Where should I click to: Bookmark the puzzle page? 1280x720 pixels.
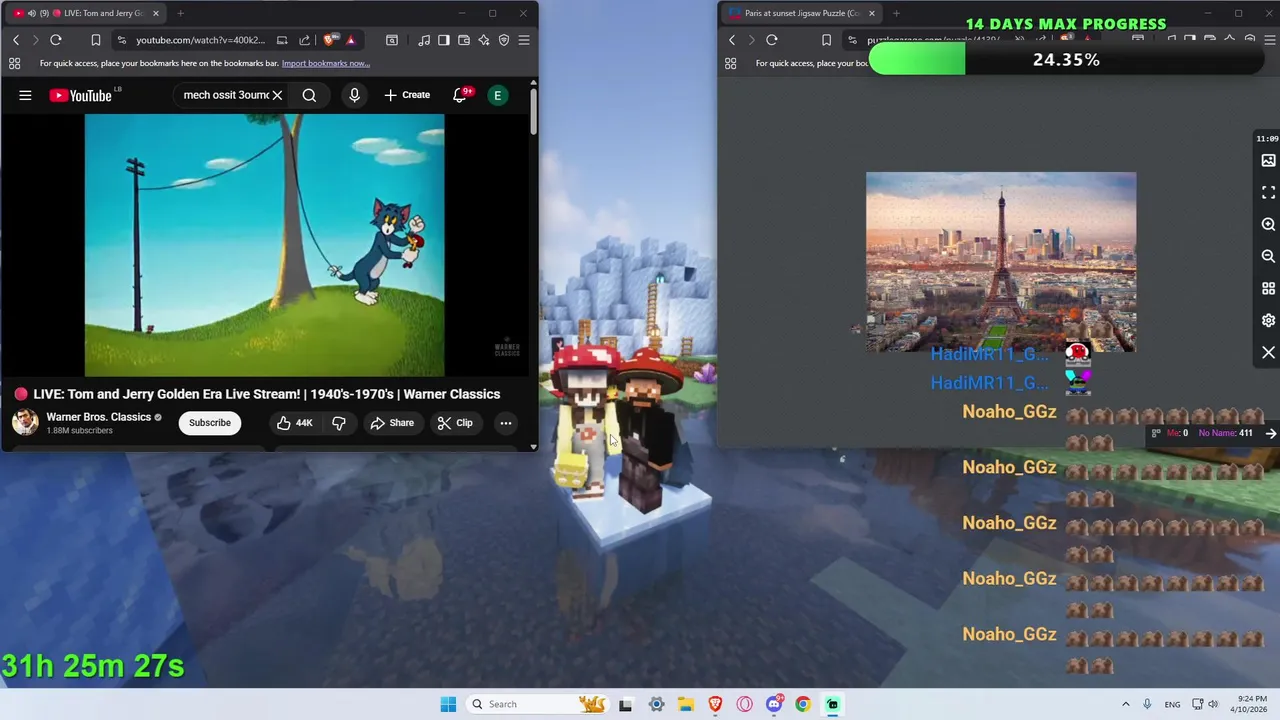pos(826,40)
